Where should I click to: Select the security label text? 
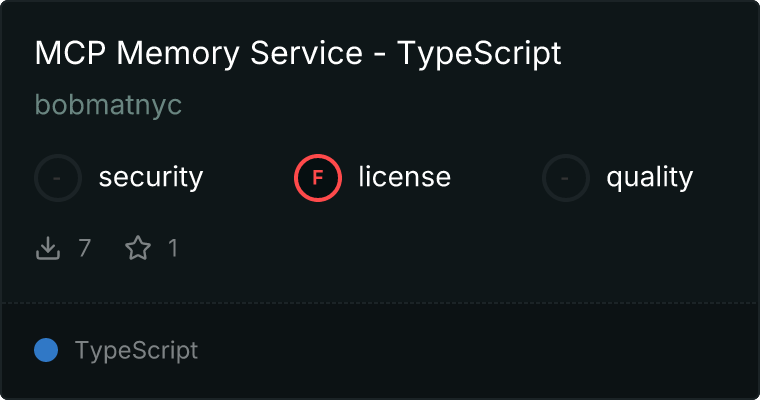pos(151,178)
